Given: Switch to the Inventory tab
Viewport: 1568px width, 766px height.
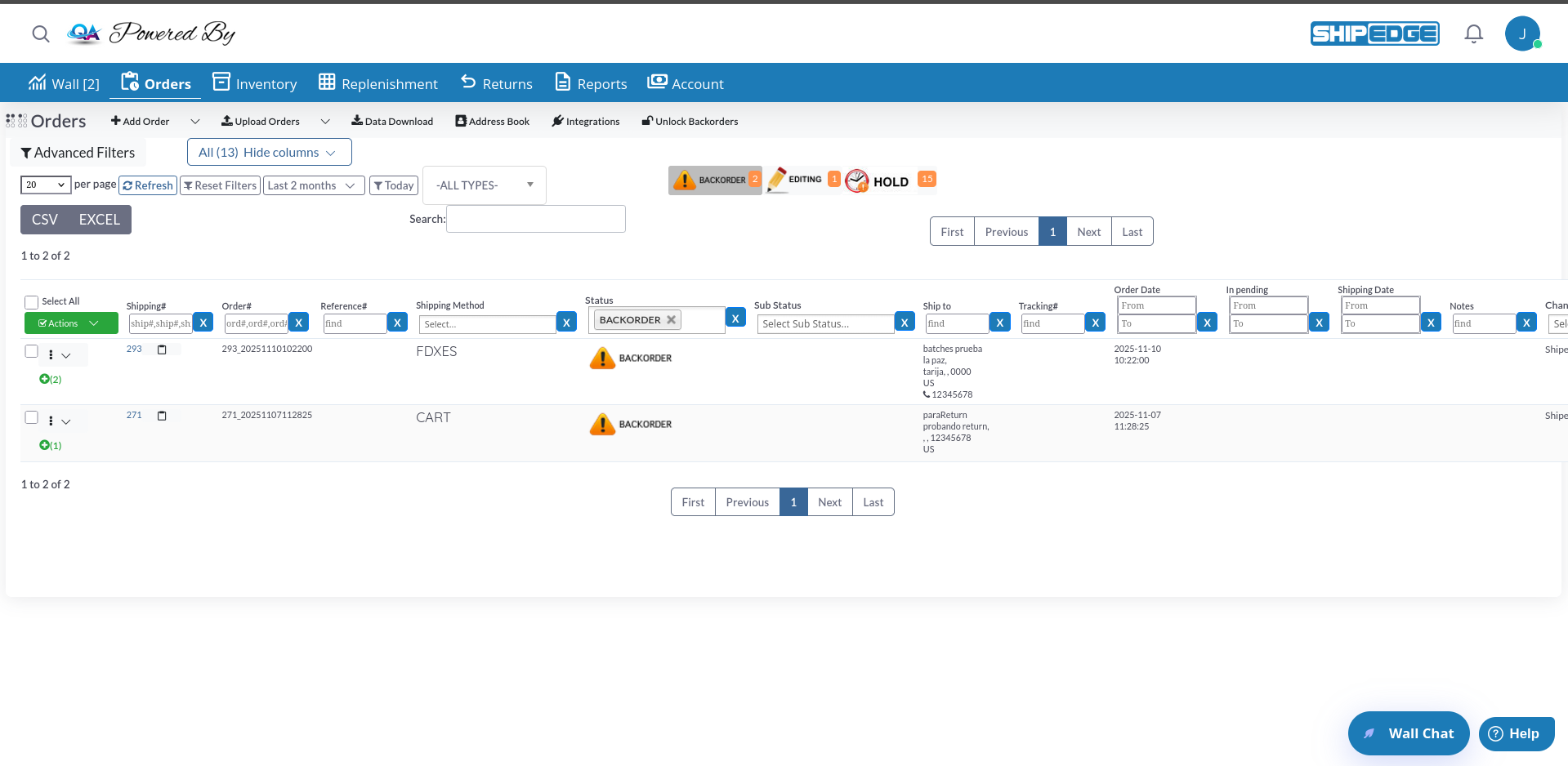Looking at the screenshot, I should [x=255, y=83].
